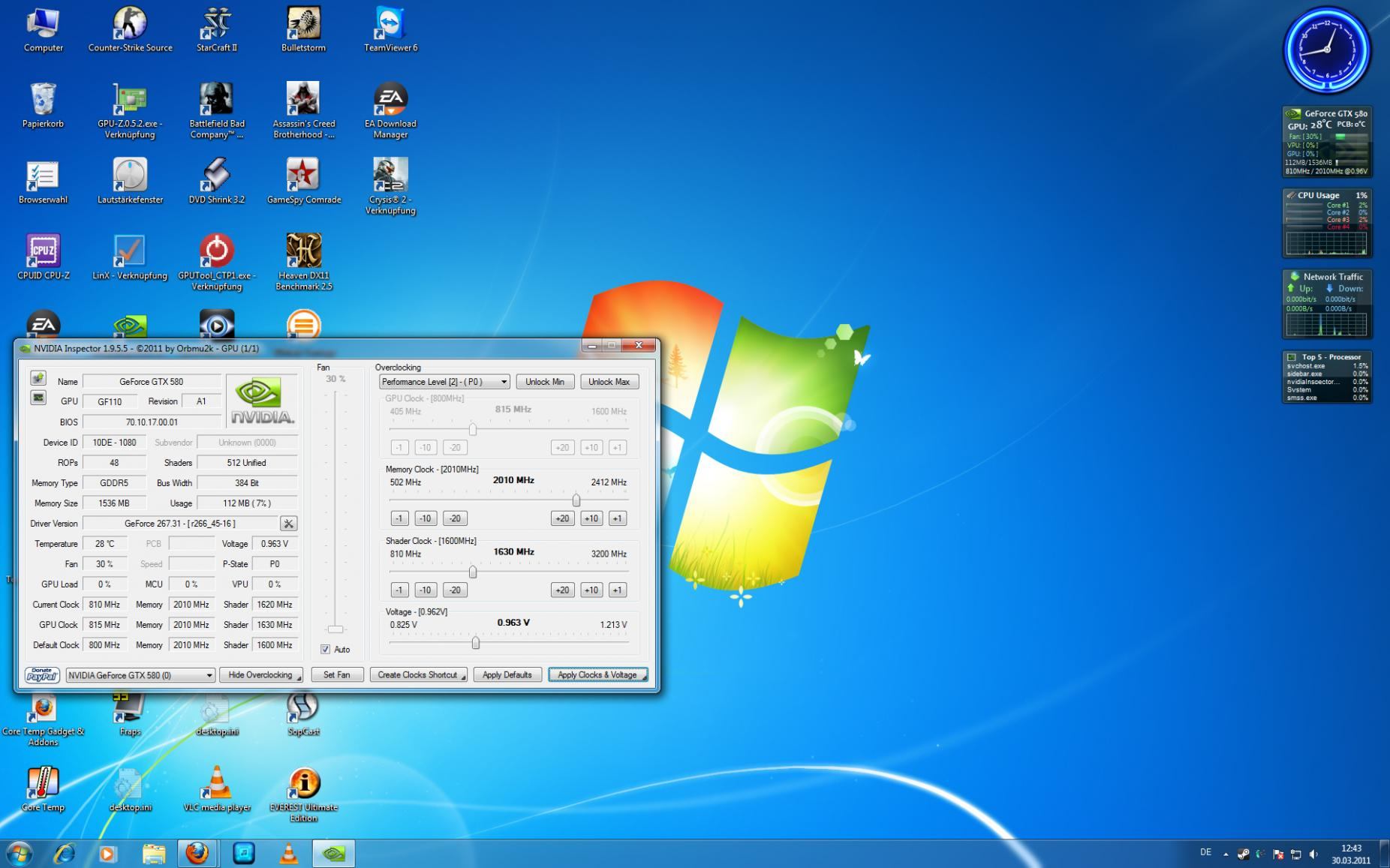Click the NVIDIA Inspector taskbar button

click(x=333, y=853)
